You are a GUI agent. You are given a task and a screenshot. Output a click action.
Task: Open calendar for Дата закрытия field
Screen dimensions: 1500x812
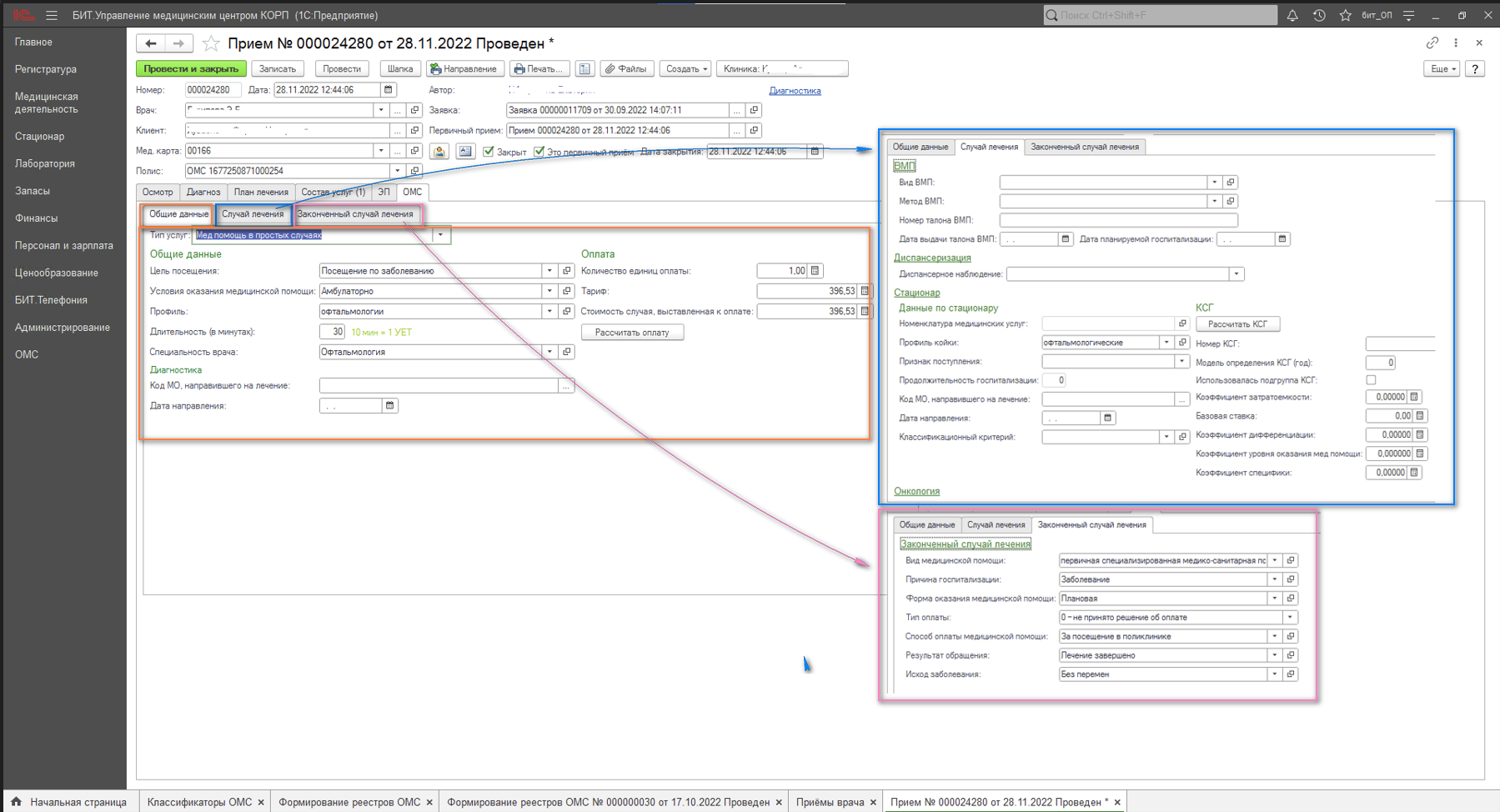pyautogui.click(x=815, y=151)
